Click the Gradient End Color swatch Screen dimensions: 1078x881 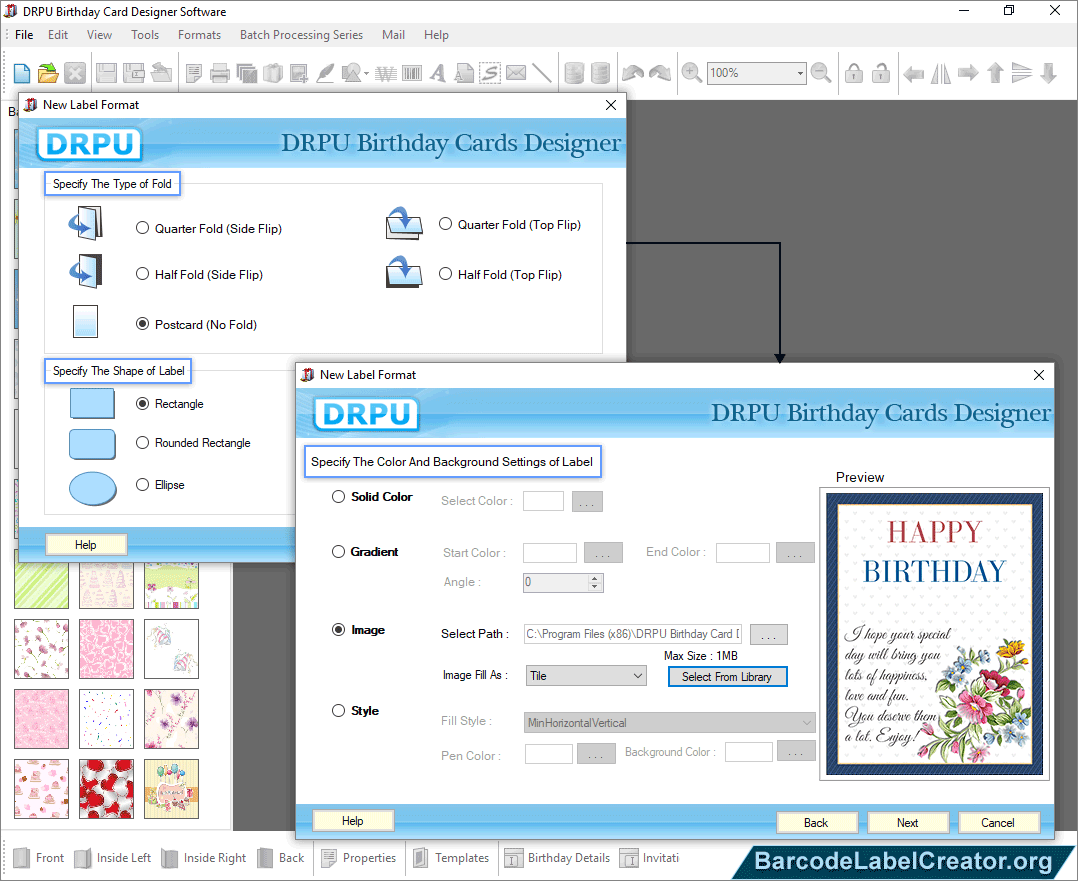tap(742, 553)
